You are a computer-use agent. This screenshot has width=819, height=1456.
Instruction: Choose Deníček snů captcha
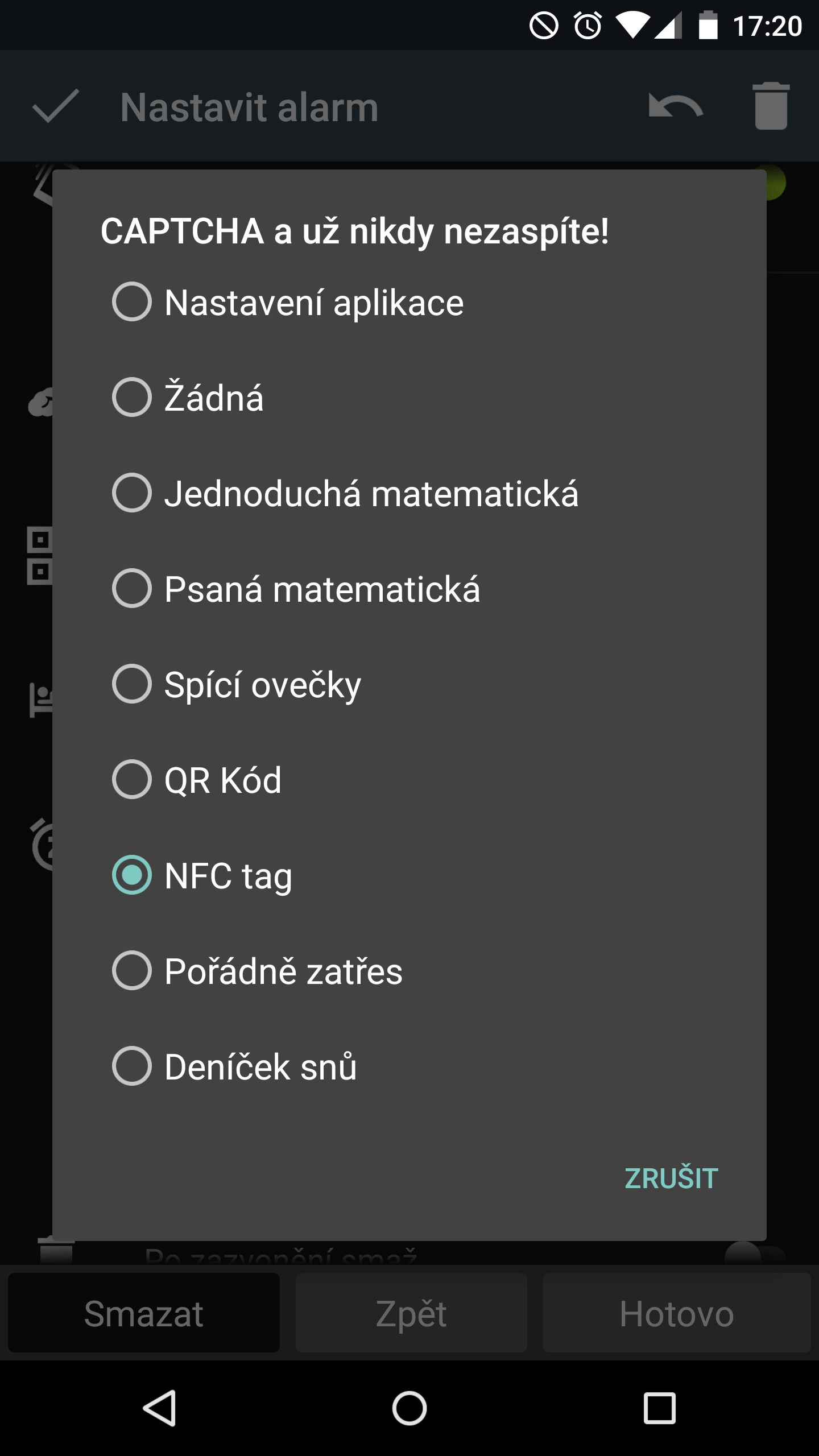click(132, 1066)
